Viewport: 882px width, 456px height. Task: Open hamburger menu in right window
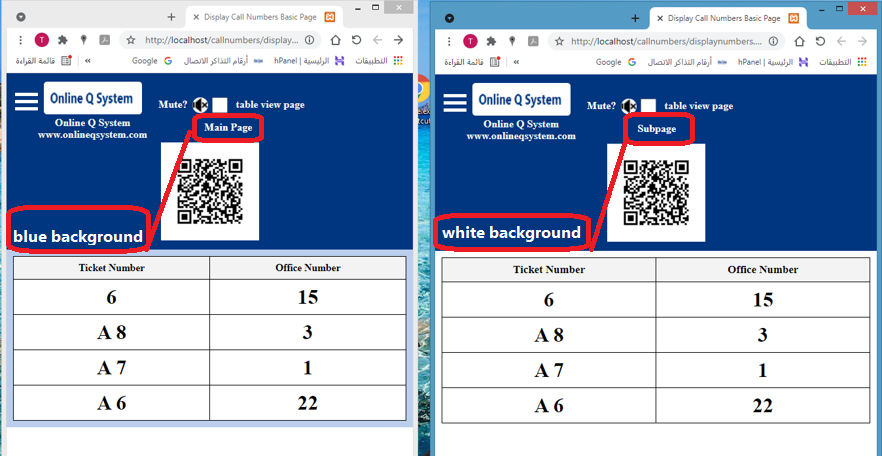click(x=455, y=103)
